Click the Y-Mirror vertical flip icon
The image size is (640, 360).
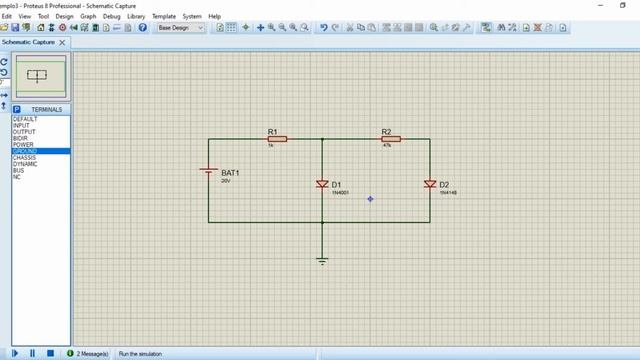4,106
